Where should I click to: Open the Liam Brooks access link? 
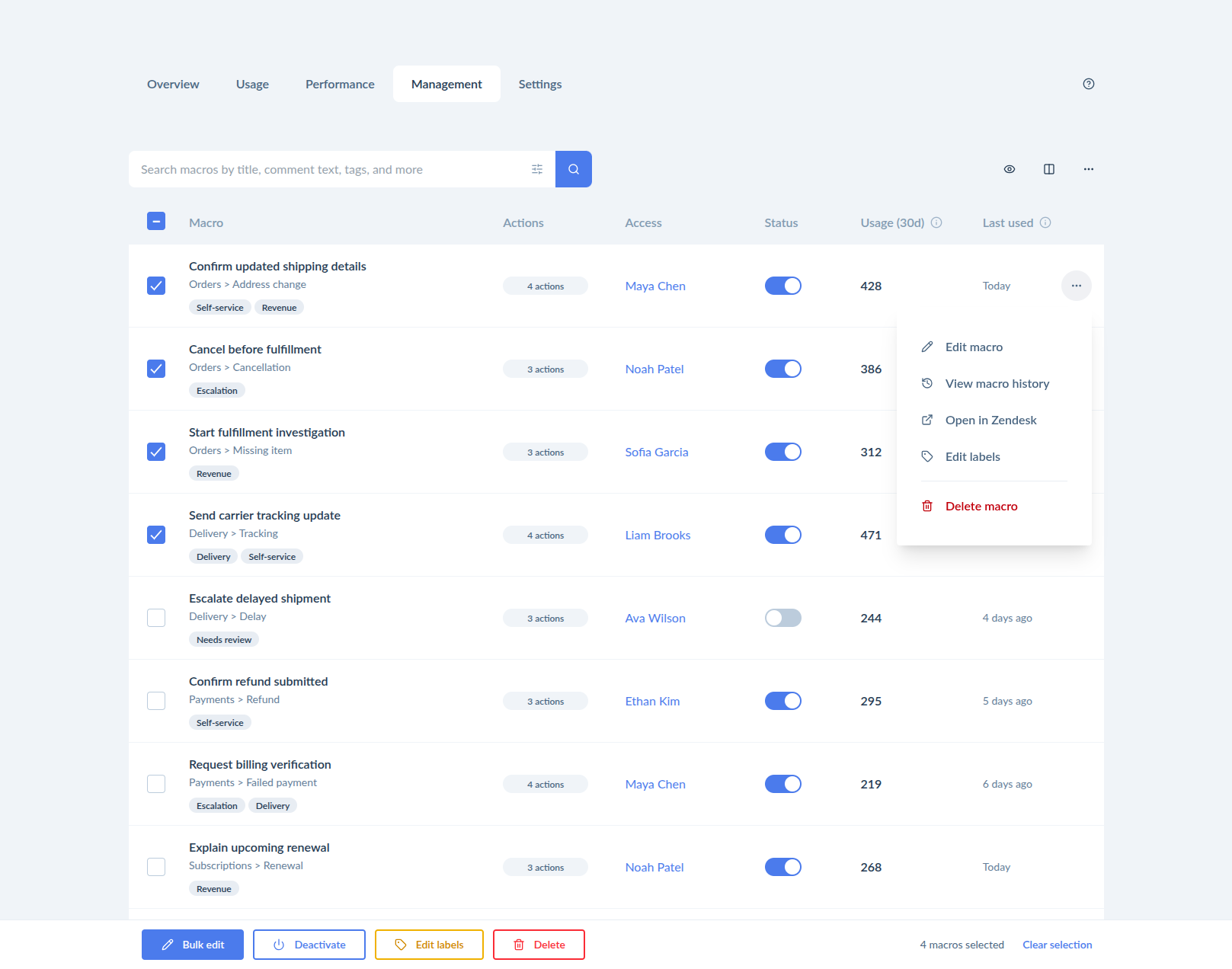click(658, 535)
